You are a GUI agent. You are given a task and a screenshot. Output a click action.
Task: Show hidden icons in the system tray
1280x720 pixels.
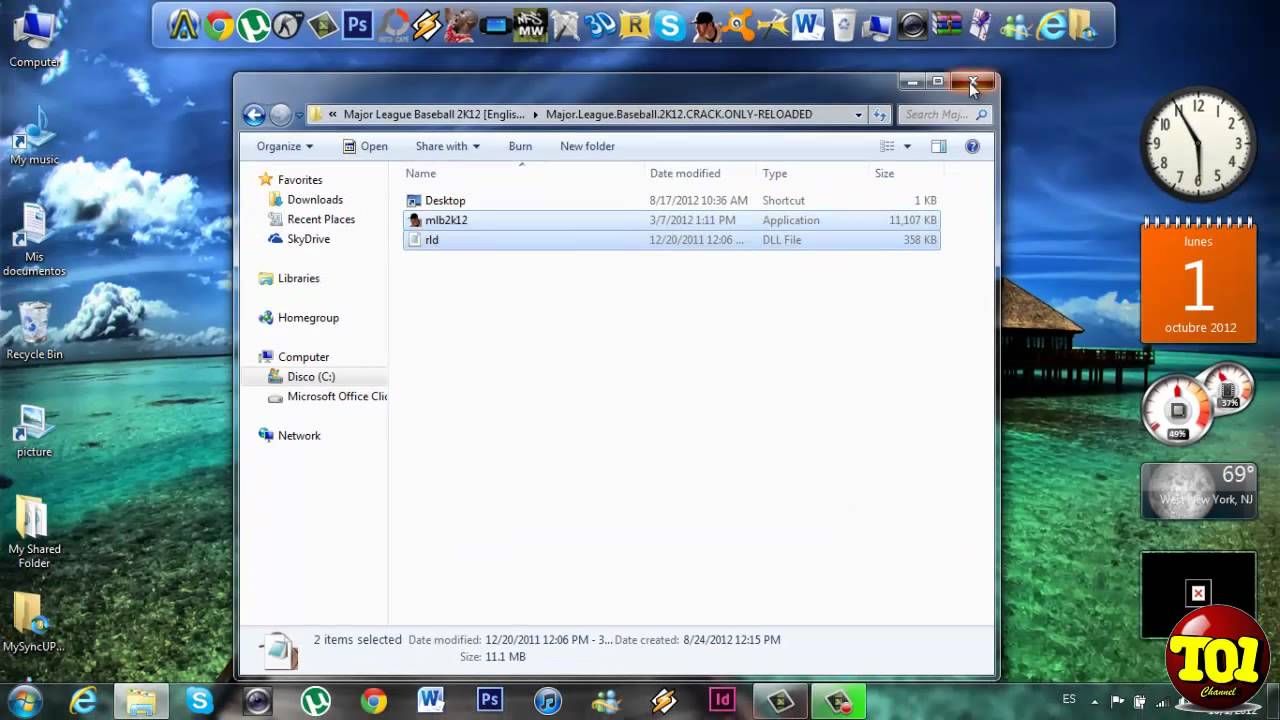(x=1095, y=701)
